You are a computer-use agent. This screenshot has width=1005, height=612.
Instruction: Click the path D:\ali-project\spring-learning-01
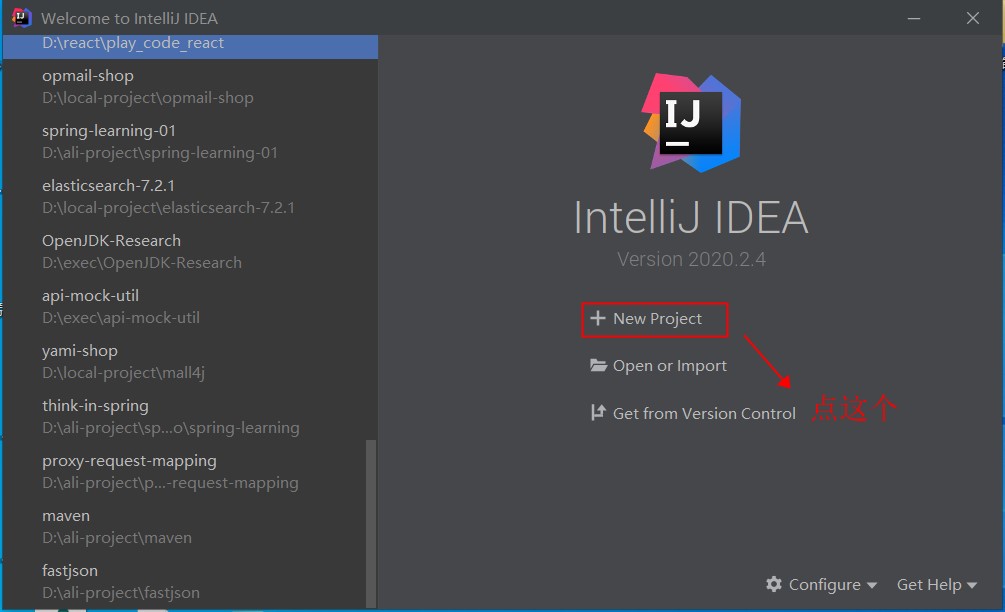tap(160, 153)
